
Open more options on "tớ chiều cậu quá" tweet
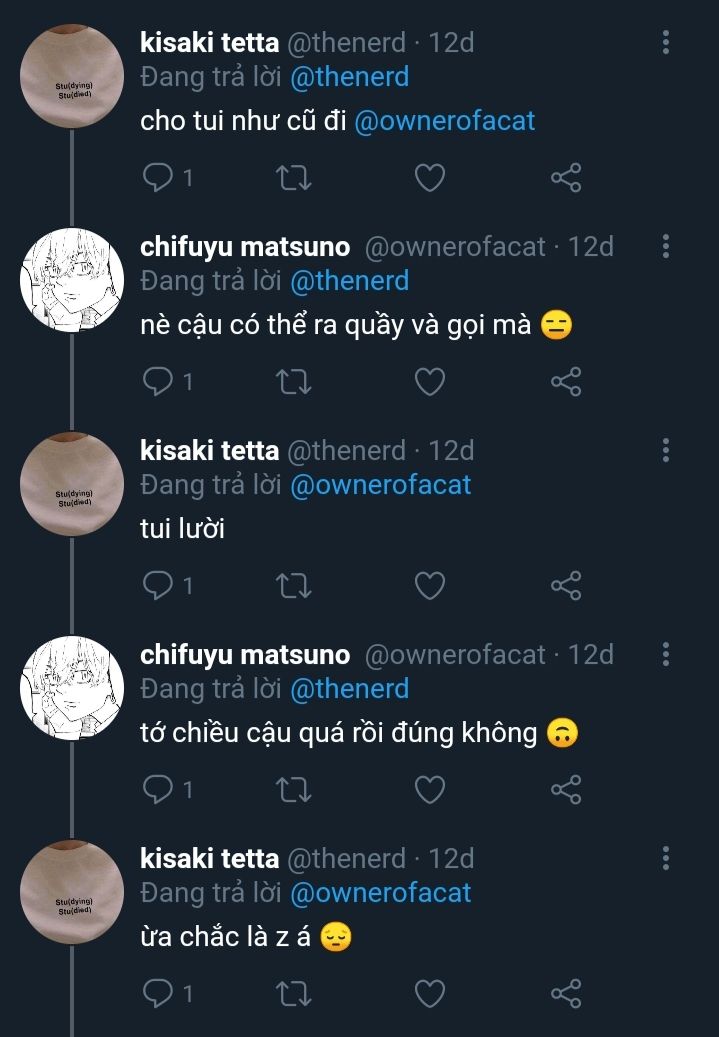666,654
